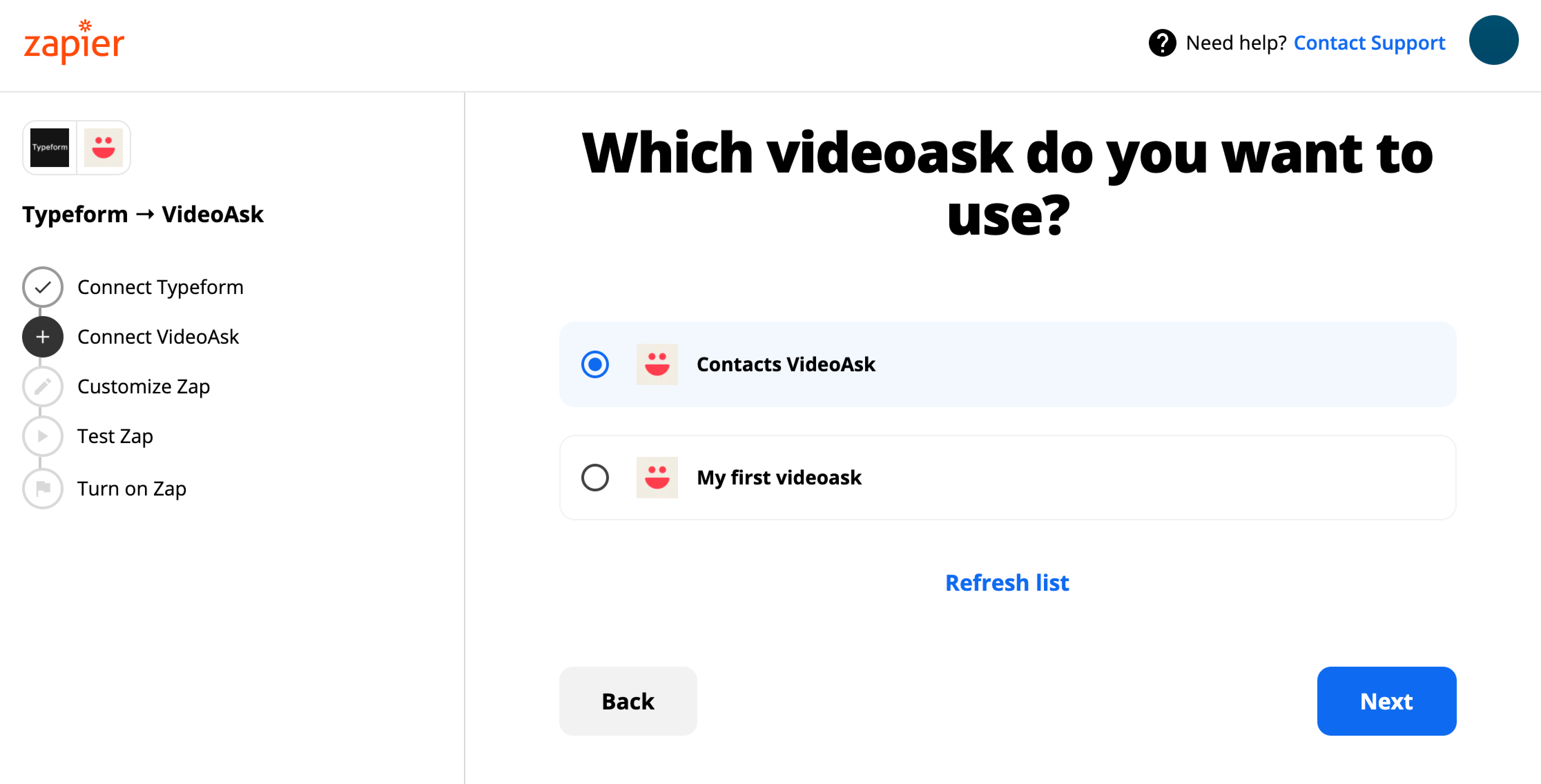Click the plus step icon for Connect VideoAsk
This screenshot has height=784, width=1541.
tap(42, 337)
